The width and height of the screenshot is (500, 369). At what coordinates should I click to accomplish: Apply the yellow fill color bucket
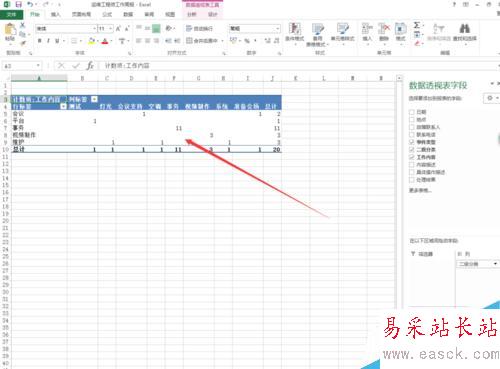point(91,41)
